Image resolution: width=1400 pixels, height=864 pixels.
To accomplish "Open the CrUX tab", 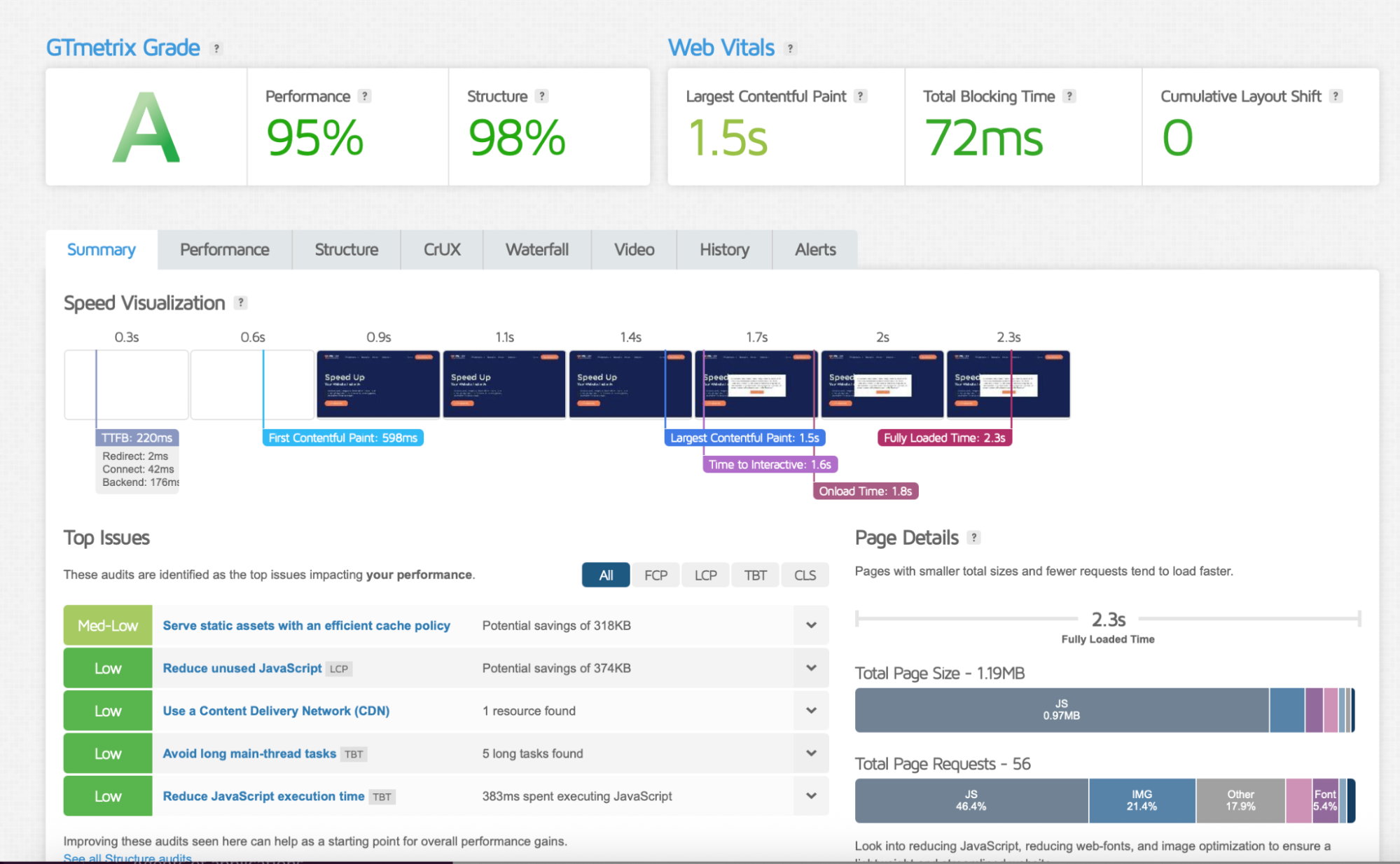I will coord(442,250).
